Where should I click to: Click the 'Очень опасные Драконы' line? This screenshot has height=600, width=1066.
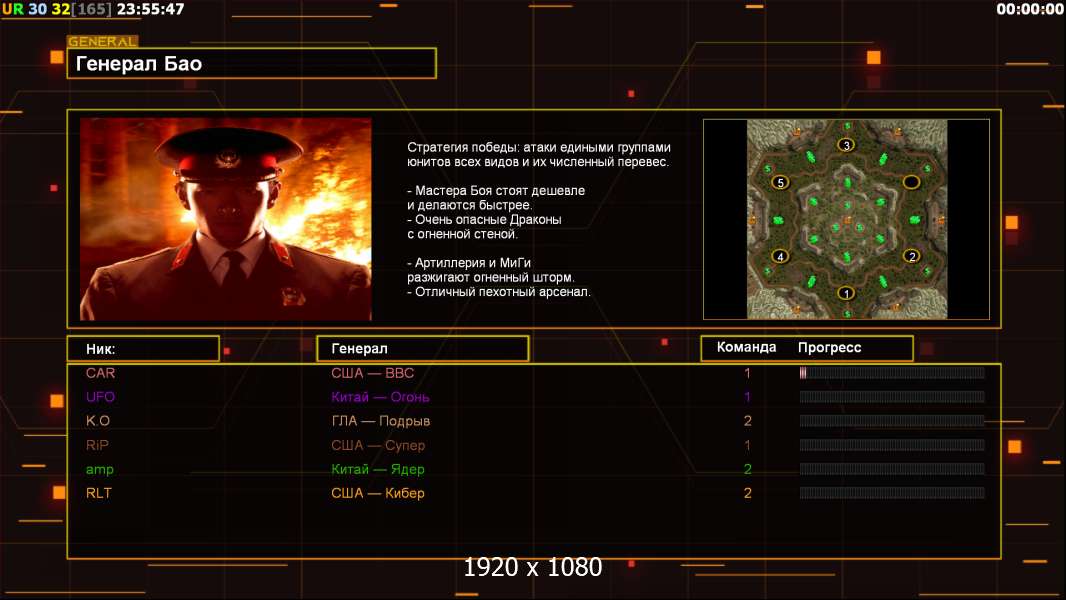(x=485, y=219)
